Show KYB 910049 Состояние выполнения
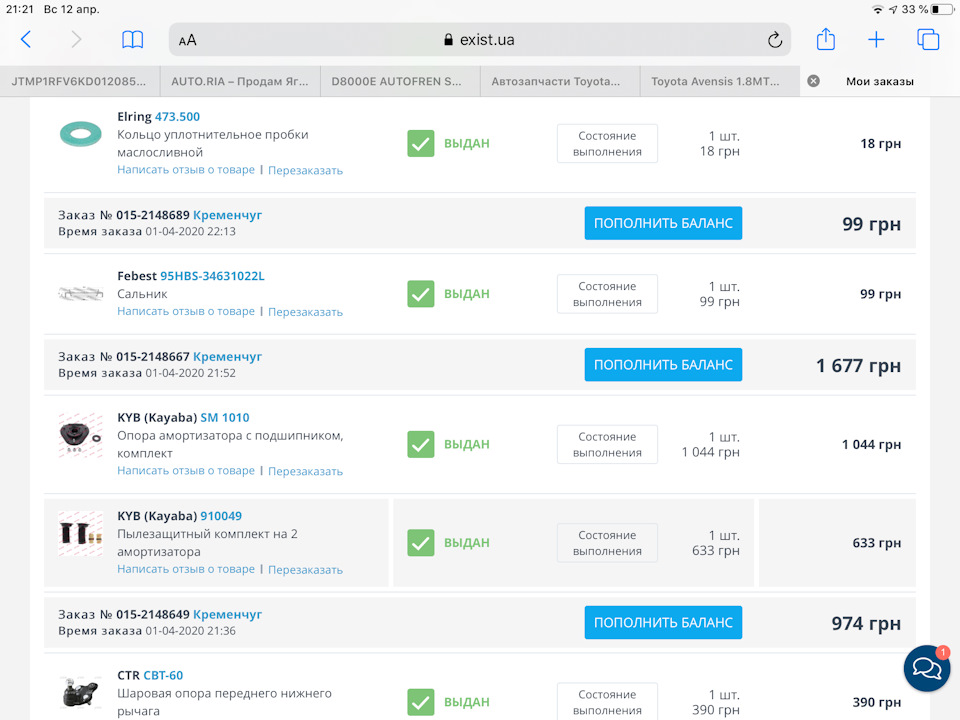Image resolution: width=960 pixels, height=720 pixels. (607, 543)
